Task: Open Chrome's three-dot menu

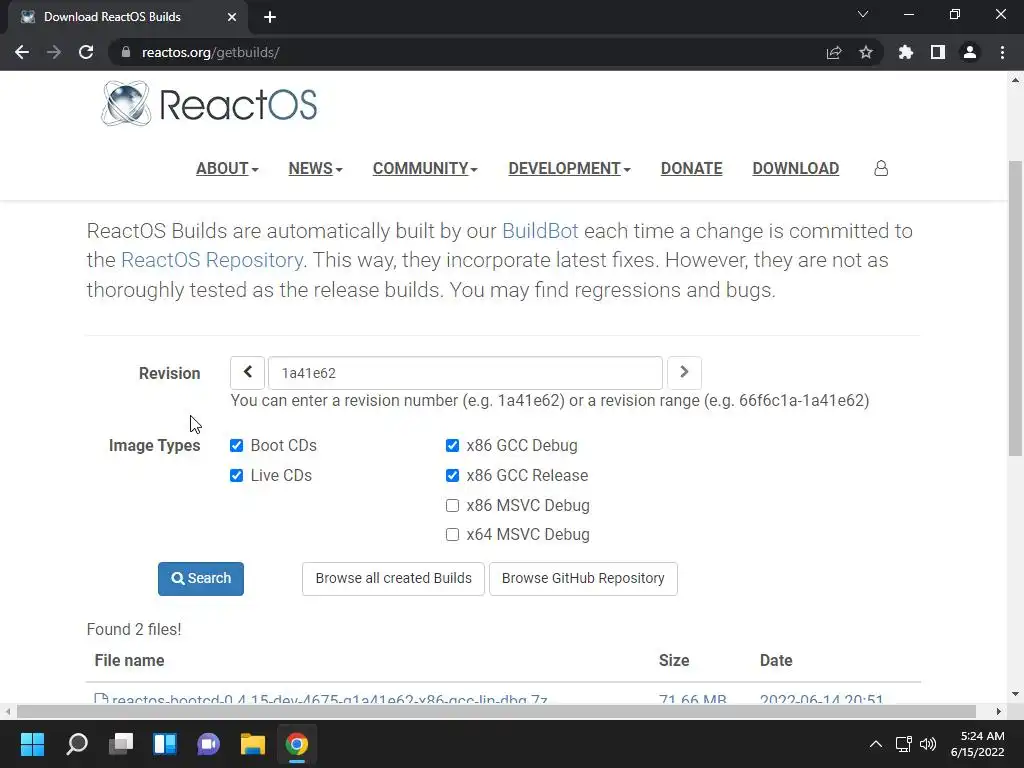Action: tap(1002, 52)
